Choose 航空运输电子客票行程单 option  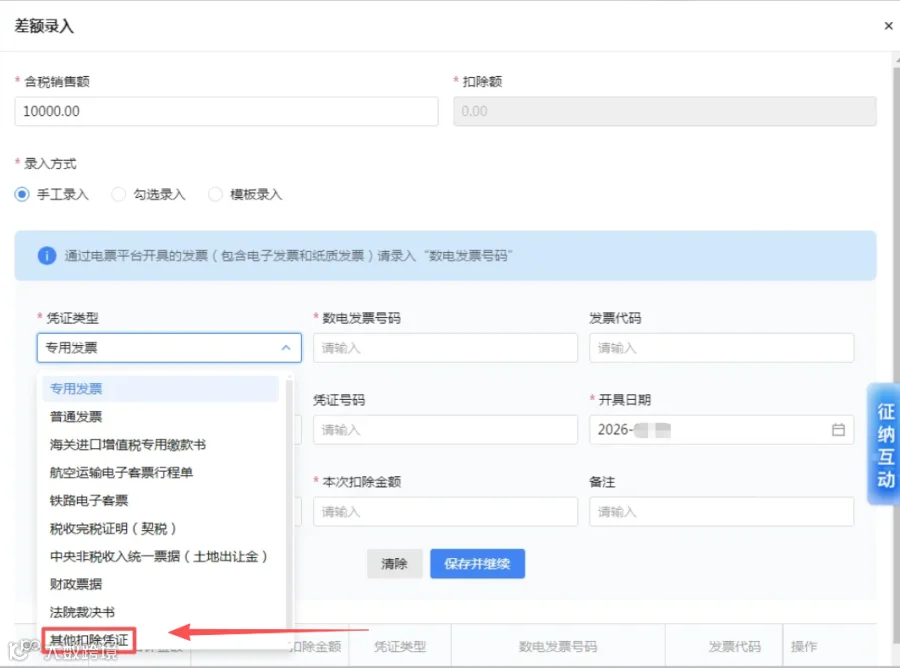(x=161, y=472)
